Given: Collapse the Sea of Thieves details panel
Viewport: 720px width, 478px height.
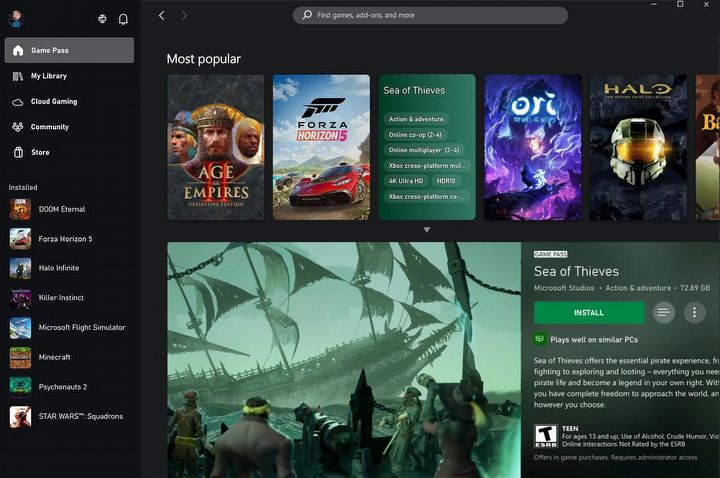Looking at the screenshot, I should (x=427, y=230).
